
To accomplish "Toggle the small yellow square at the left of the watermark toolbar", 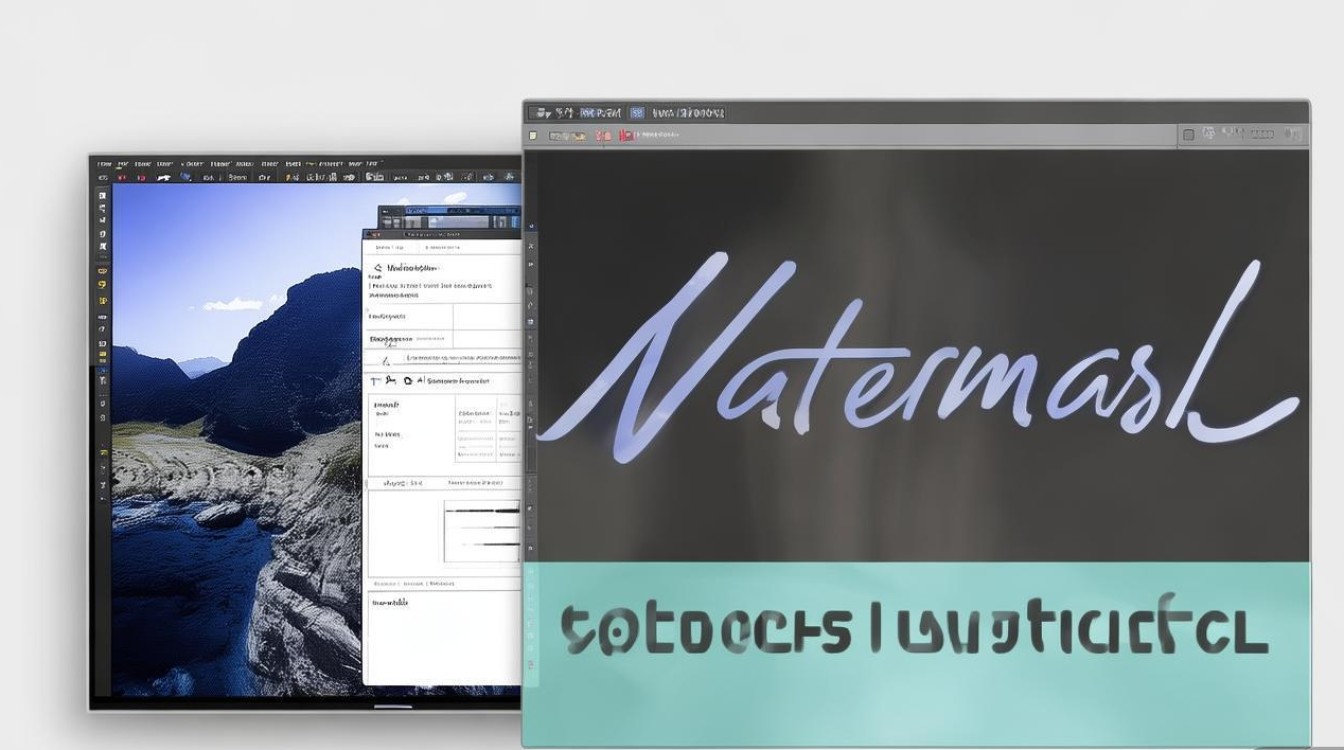I will point(533,135).
